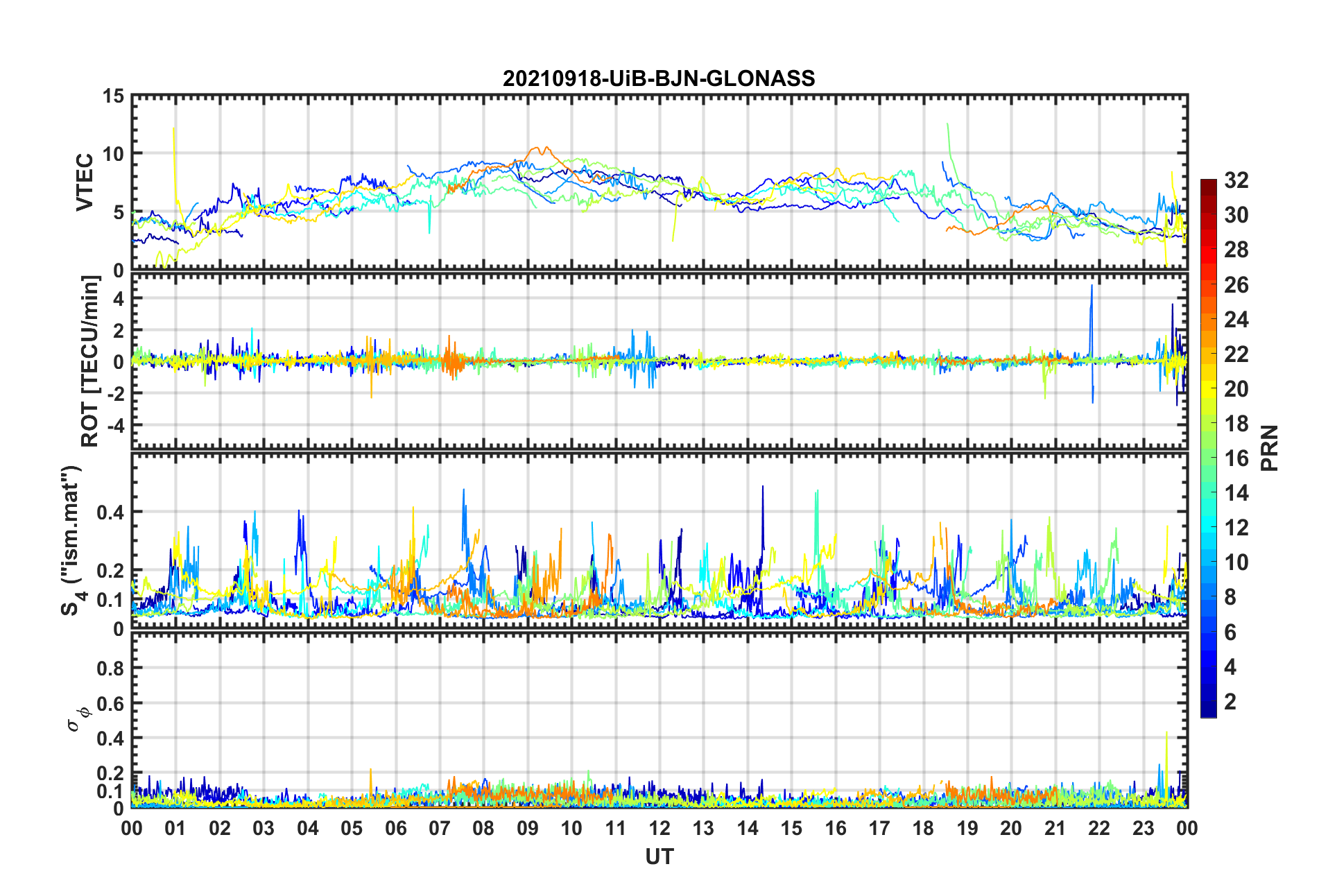
Task: Click tick label "26" on the PRN colorbar
Action: click(1236, 285)
